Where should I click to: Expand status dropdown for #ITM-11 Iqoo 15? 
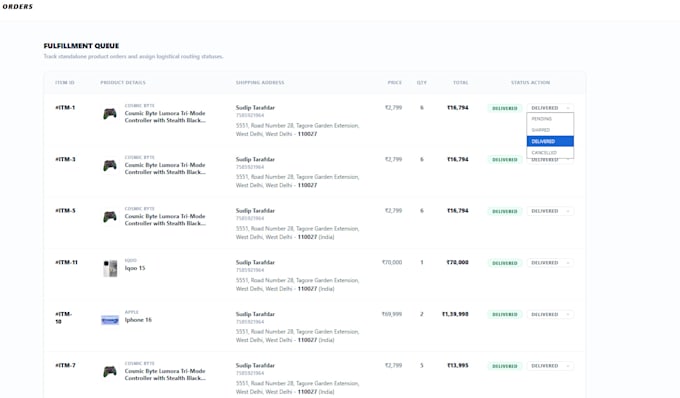point(550,263)
